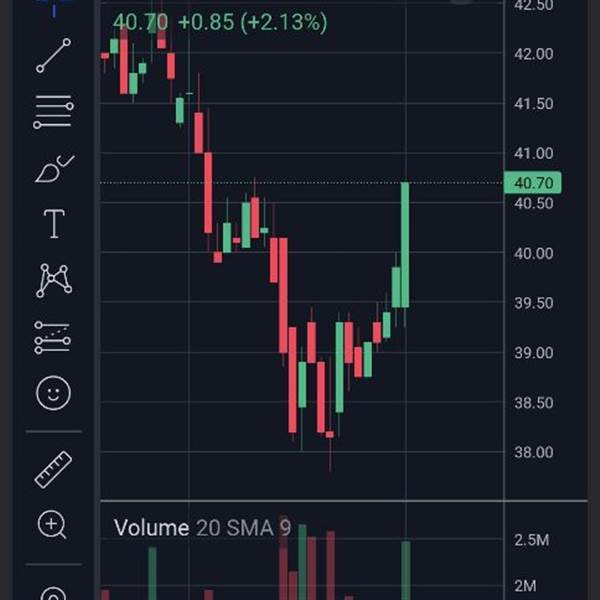Click the 38.50 price axis label
Image resolution: width=600 pixels, height=600 pixels.
click(534, 403)
